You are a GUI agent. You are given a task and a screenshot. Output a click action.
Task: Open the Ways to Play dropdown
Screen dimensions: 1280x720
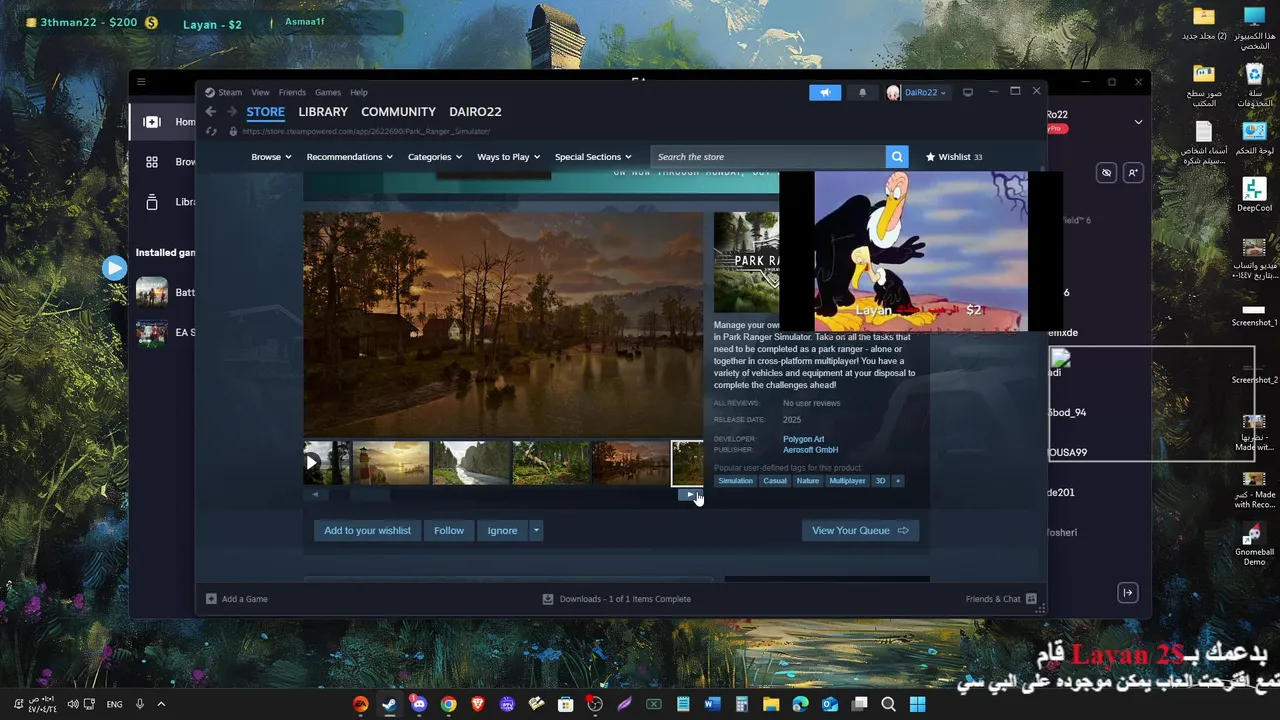pyautogui.click(x=508, y=157)
